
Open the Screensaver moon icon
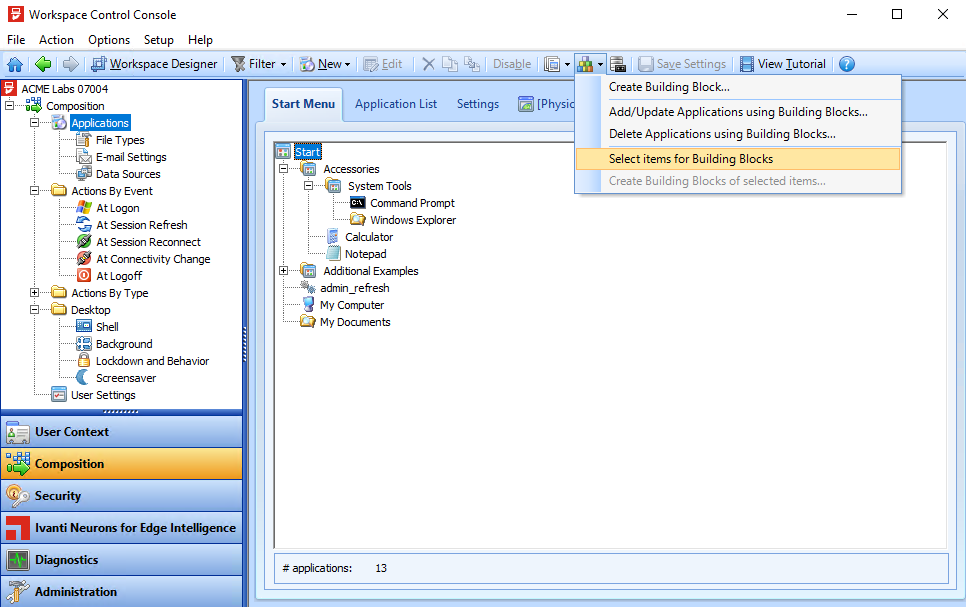83,378
